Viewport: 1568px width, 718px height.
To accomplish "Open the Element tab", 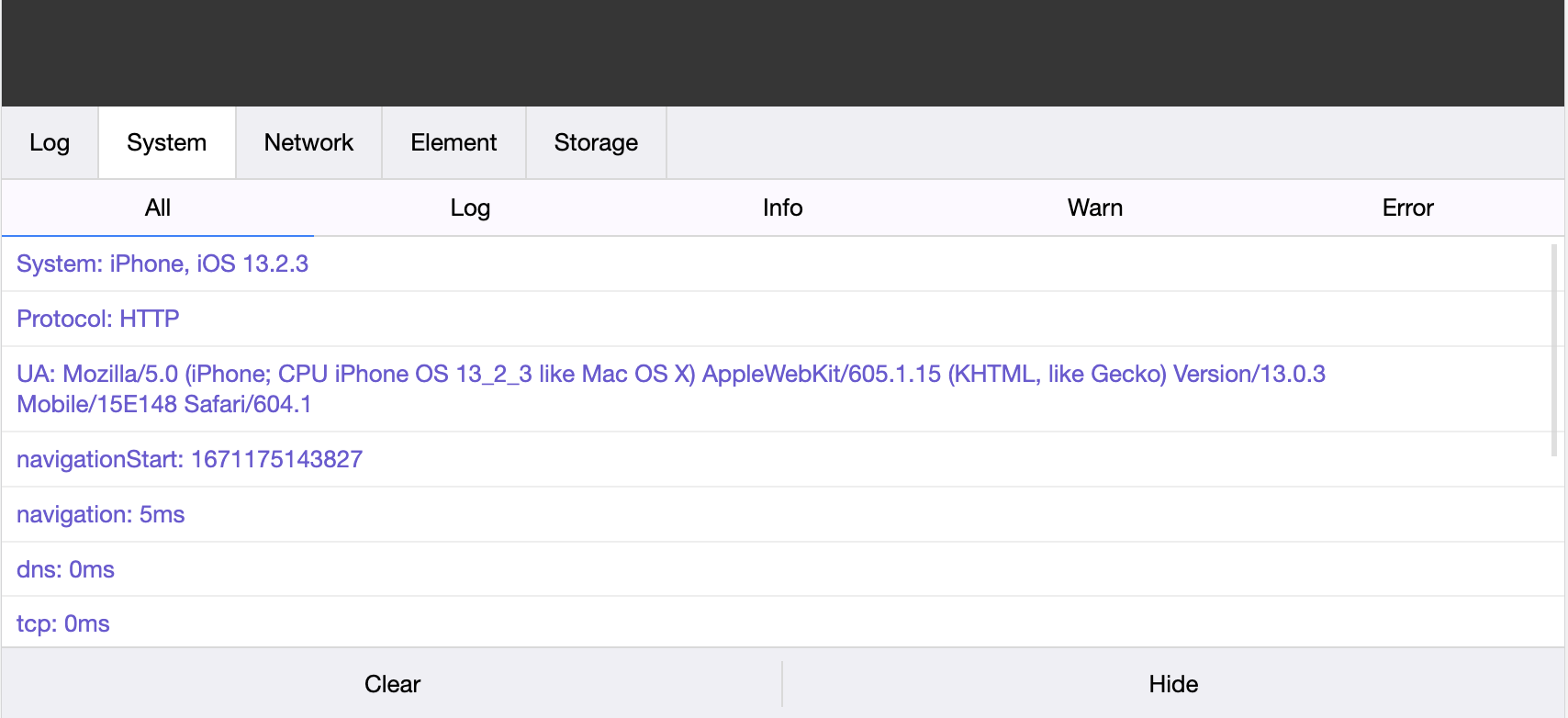I will point(454,142).
